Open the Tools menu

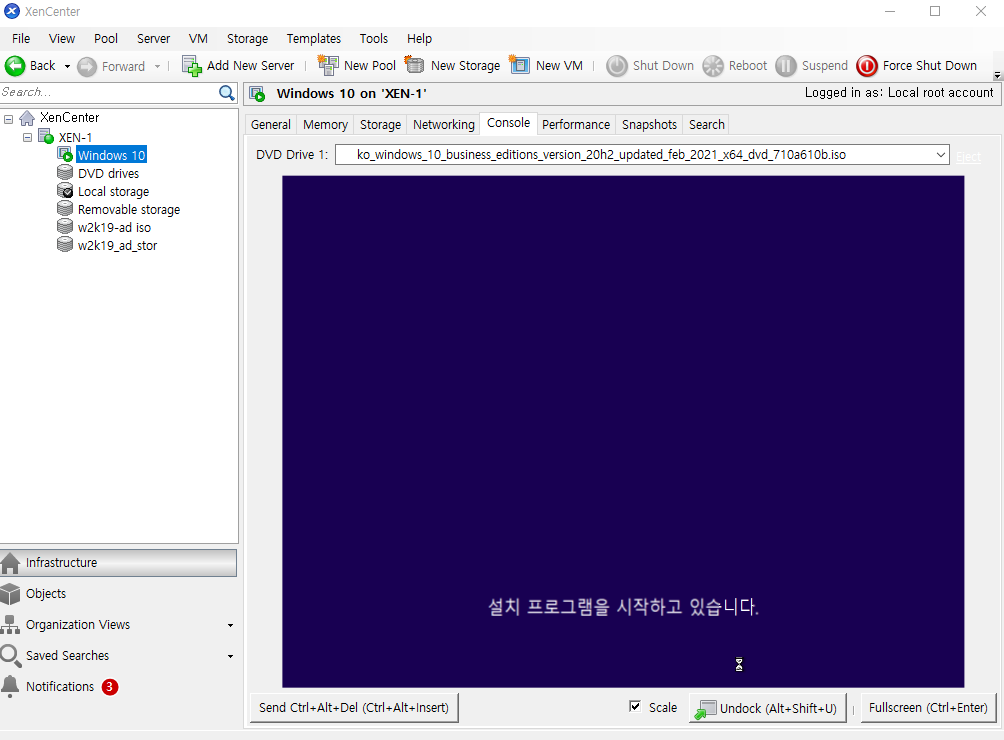374,38
